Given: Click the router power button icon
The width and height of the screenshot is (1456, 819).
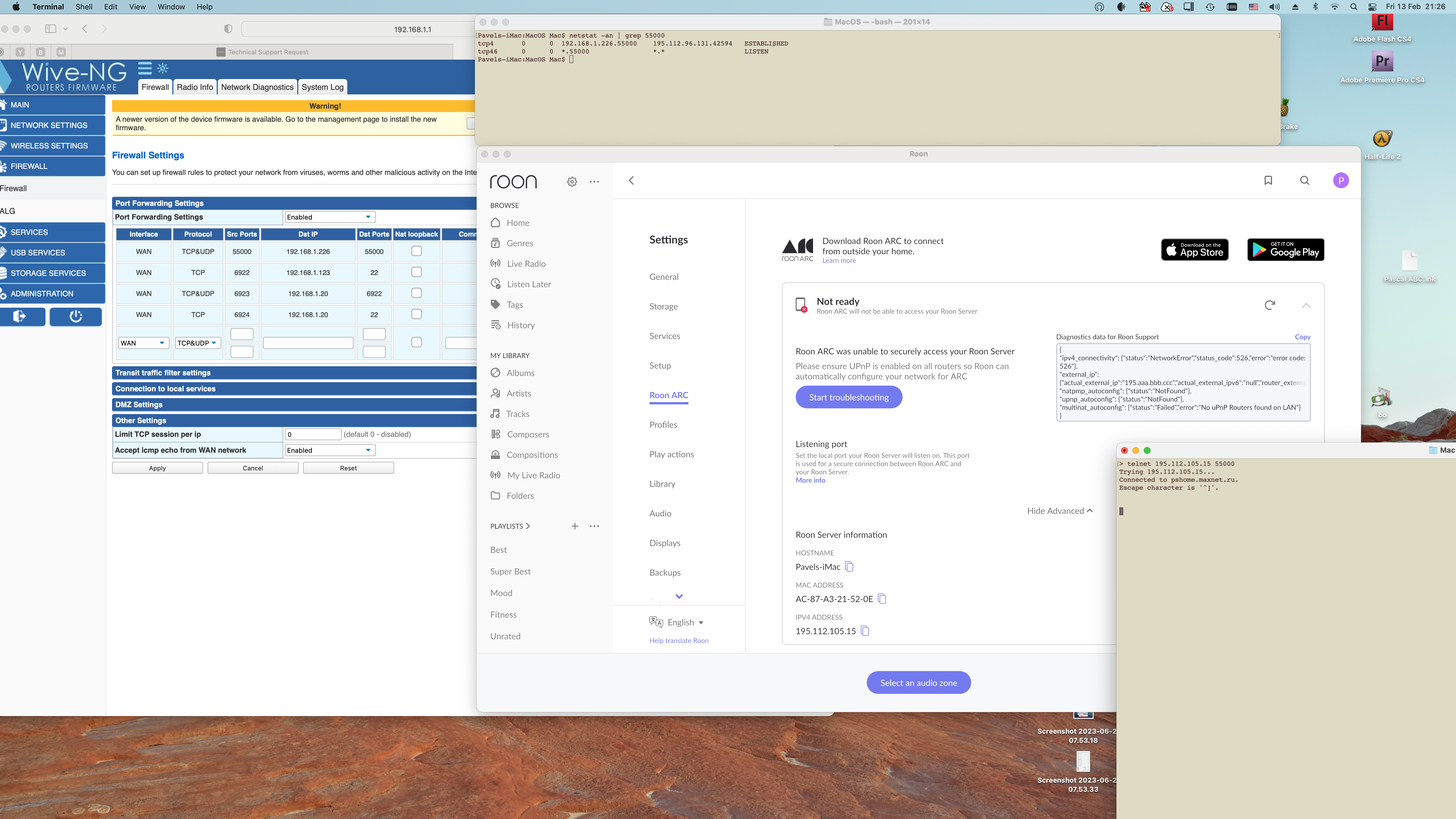Looking at the screenshot, I should point(76,317).
